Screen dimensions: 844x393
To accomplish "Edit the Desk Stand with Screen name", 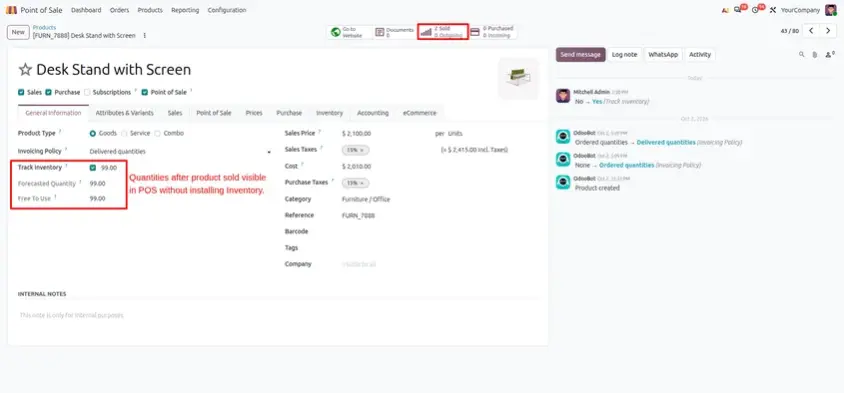I will 114,69.
